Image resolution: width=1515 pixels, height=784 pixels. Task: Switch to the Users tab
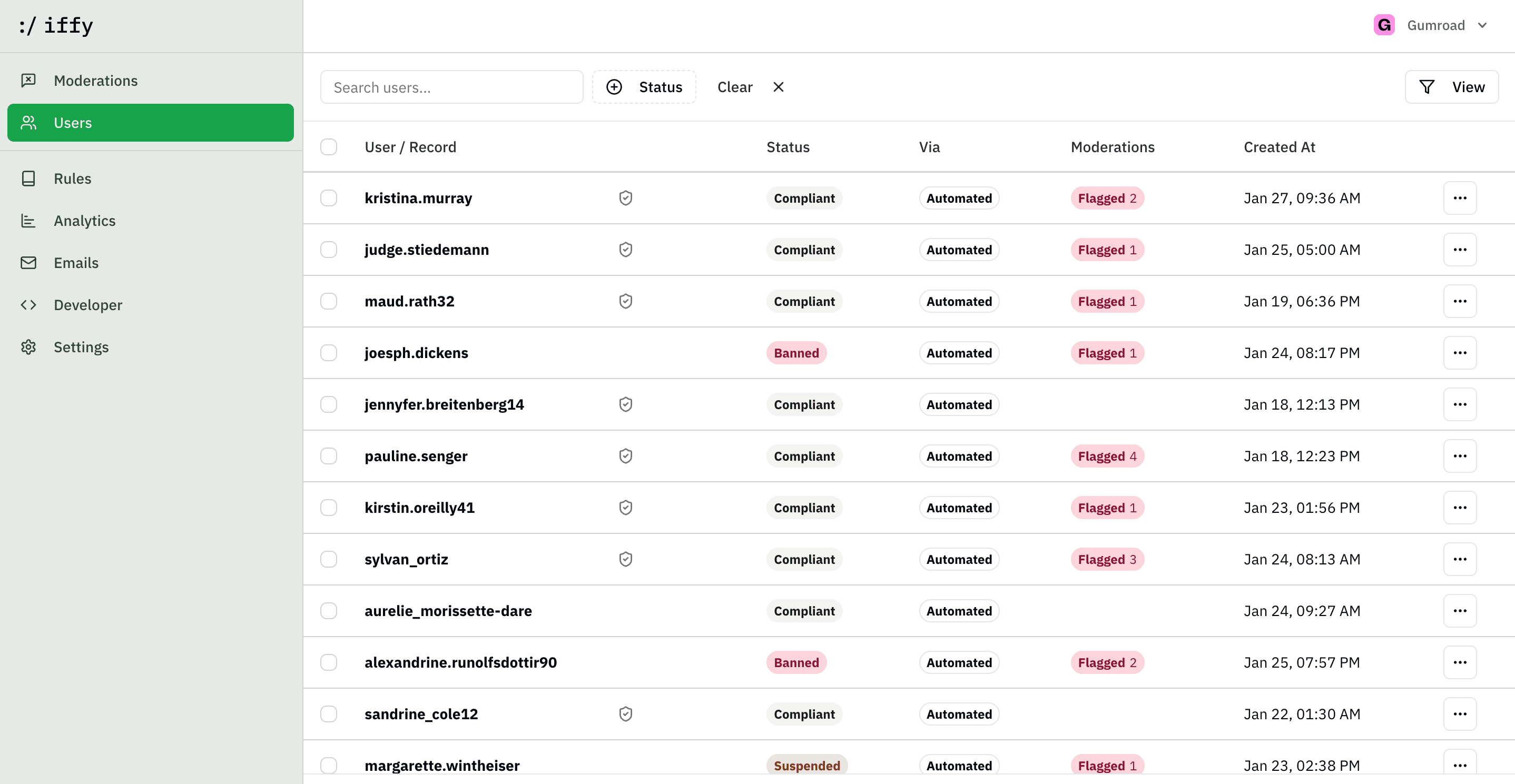pyautogui.click(x=73, y=122)
